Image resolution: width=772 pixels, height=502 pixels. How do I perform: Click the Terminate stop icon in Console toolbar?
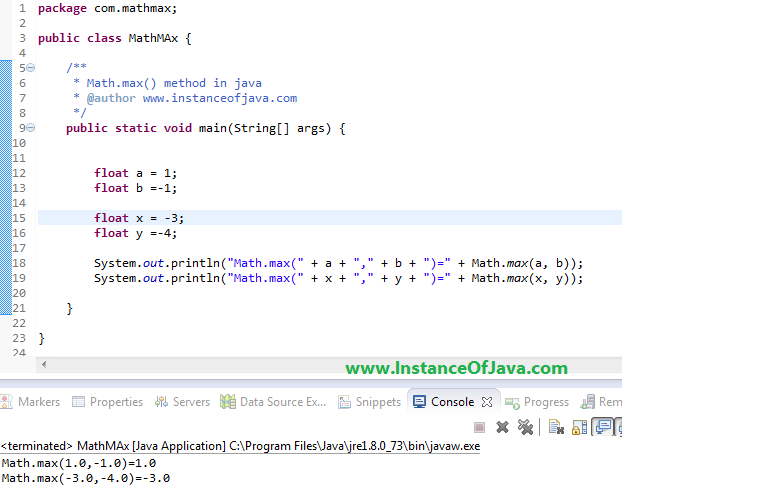[479, 427]
